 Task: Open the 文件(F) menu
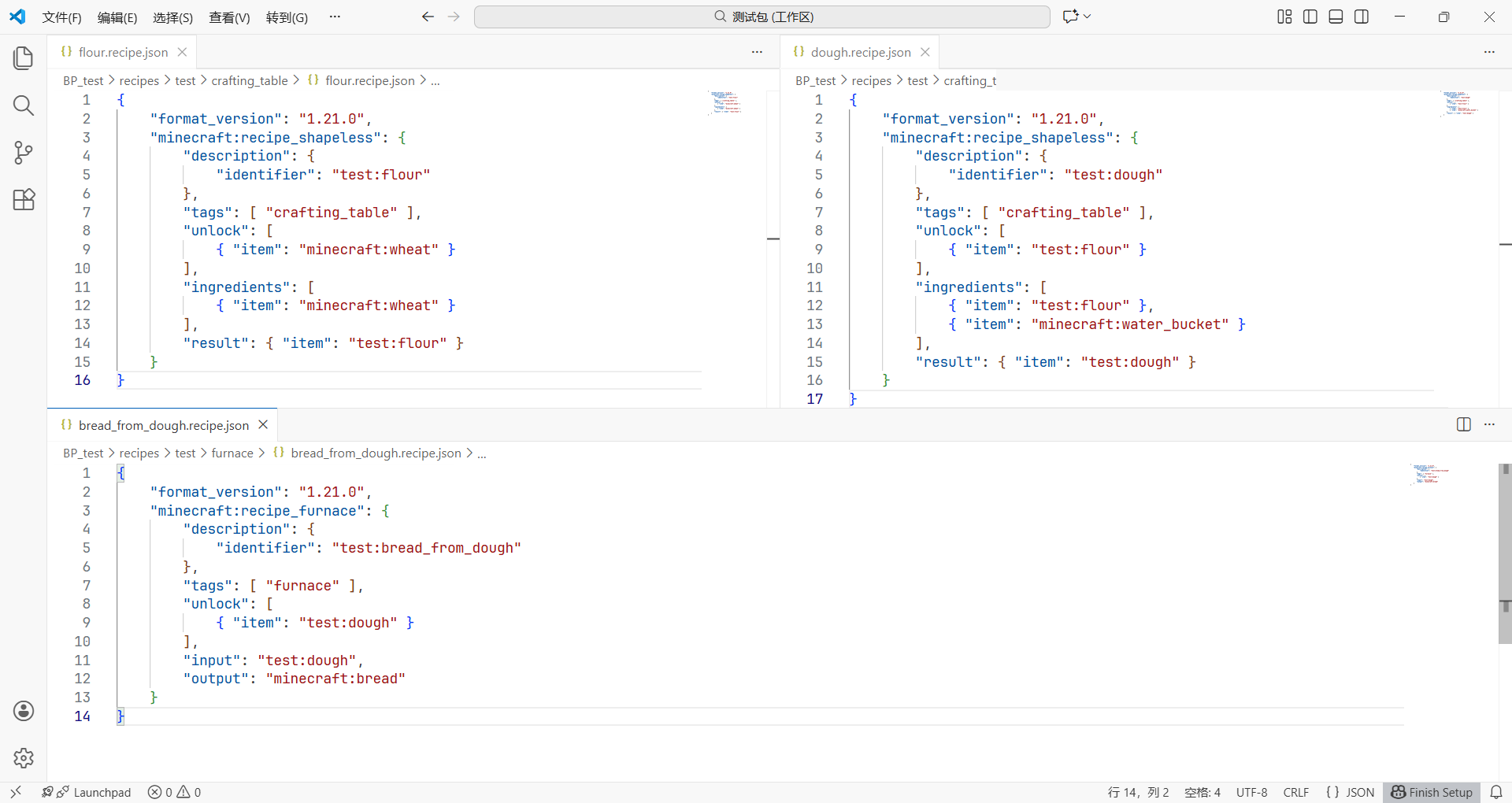(x=61, y=17)
